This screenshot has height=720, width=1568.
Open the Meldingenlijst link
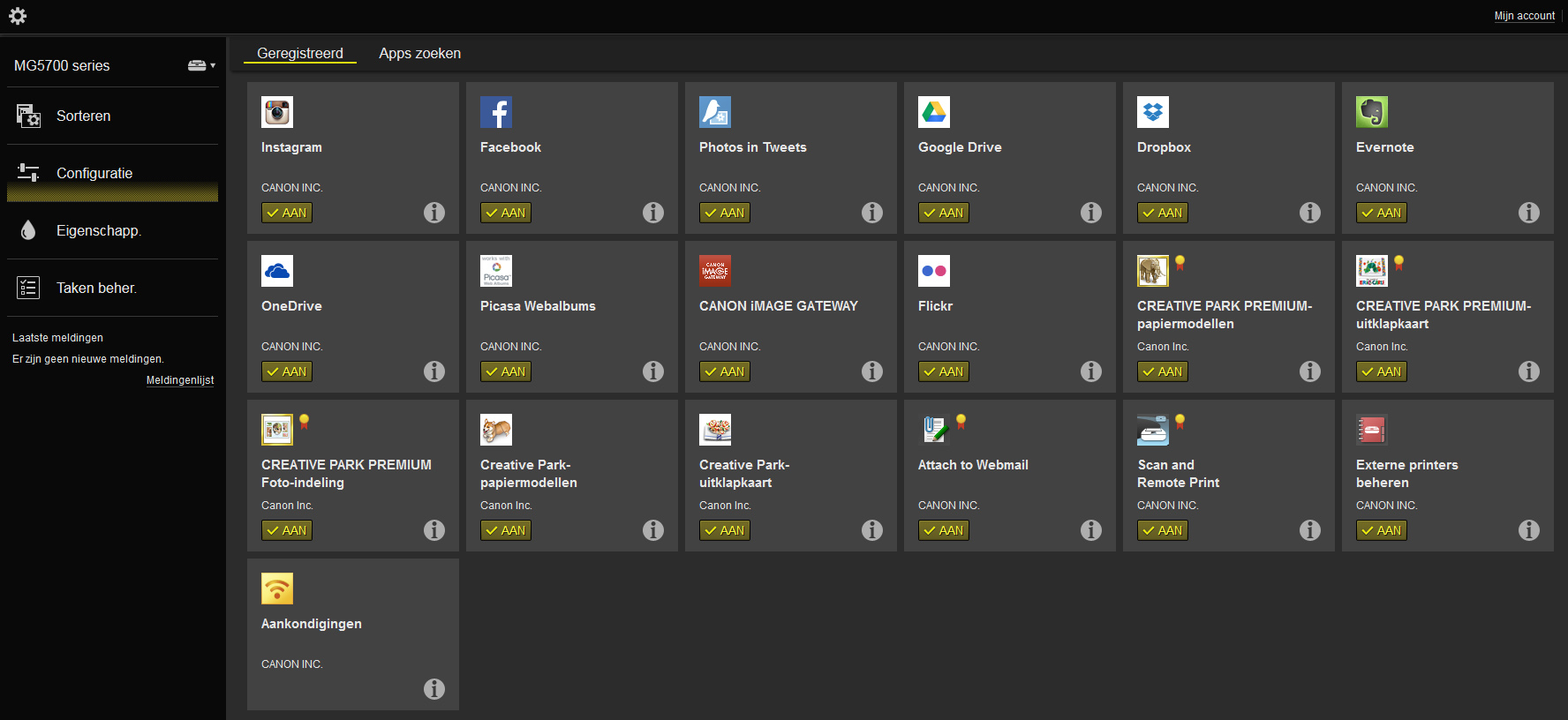pos(180,380)
